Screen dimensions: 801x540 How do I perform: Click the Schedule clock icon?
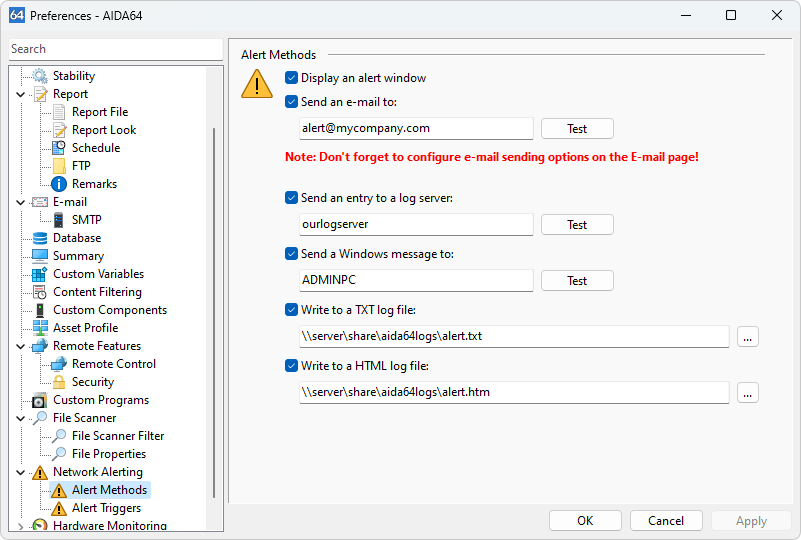tap(59, 148)
